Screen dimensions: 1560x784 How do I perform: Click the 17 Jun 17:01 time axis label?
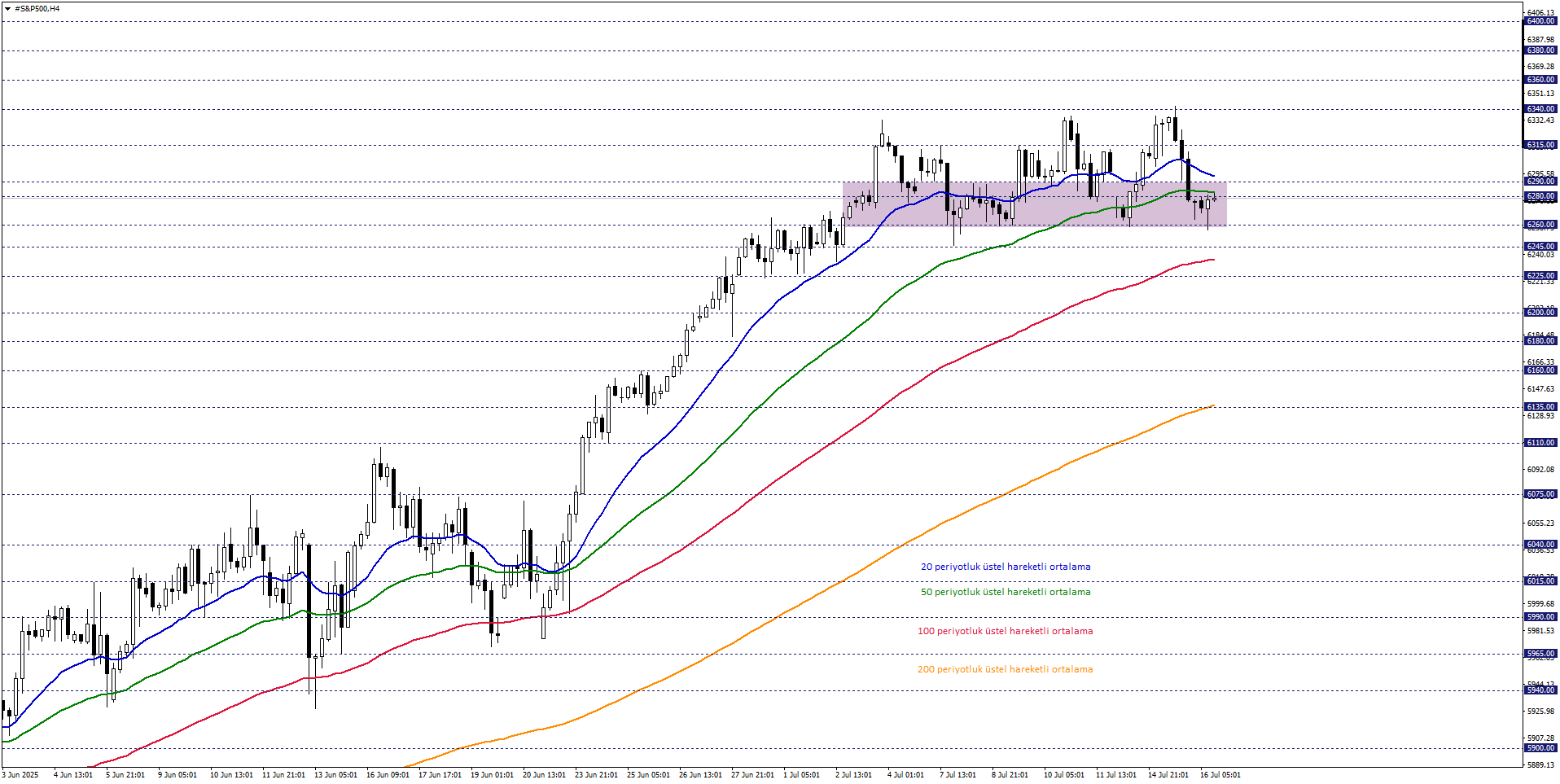click(440, 775)
